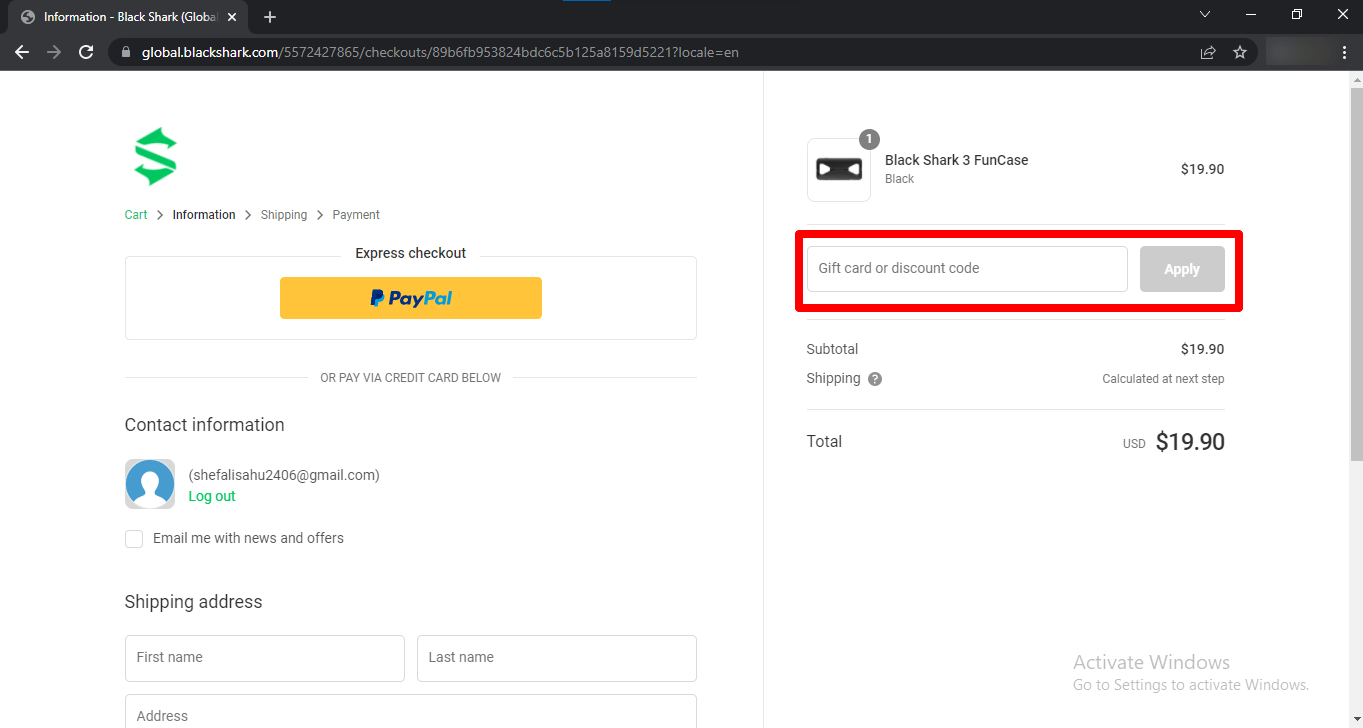Select the Information breadcrumb step
Image resolution: width=1363 pixels, height=728 pixels.
[x=204, y=215]
